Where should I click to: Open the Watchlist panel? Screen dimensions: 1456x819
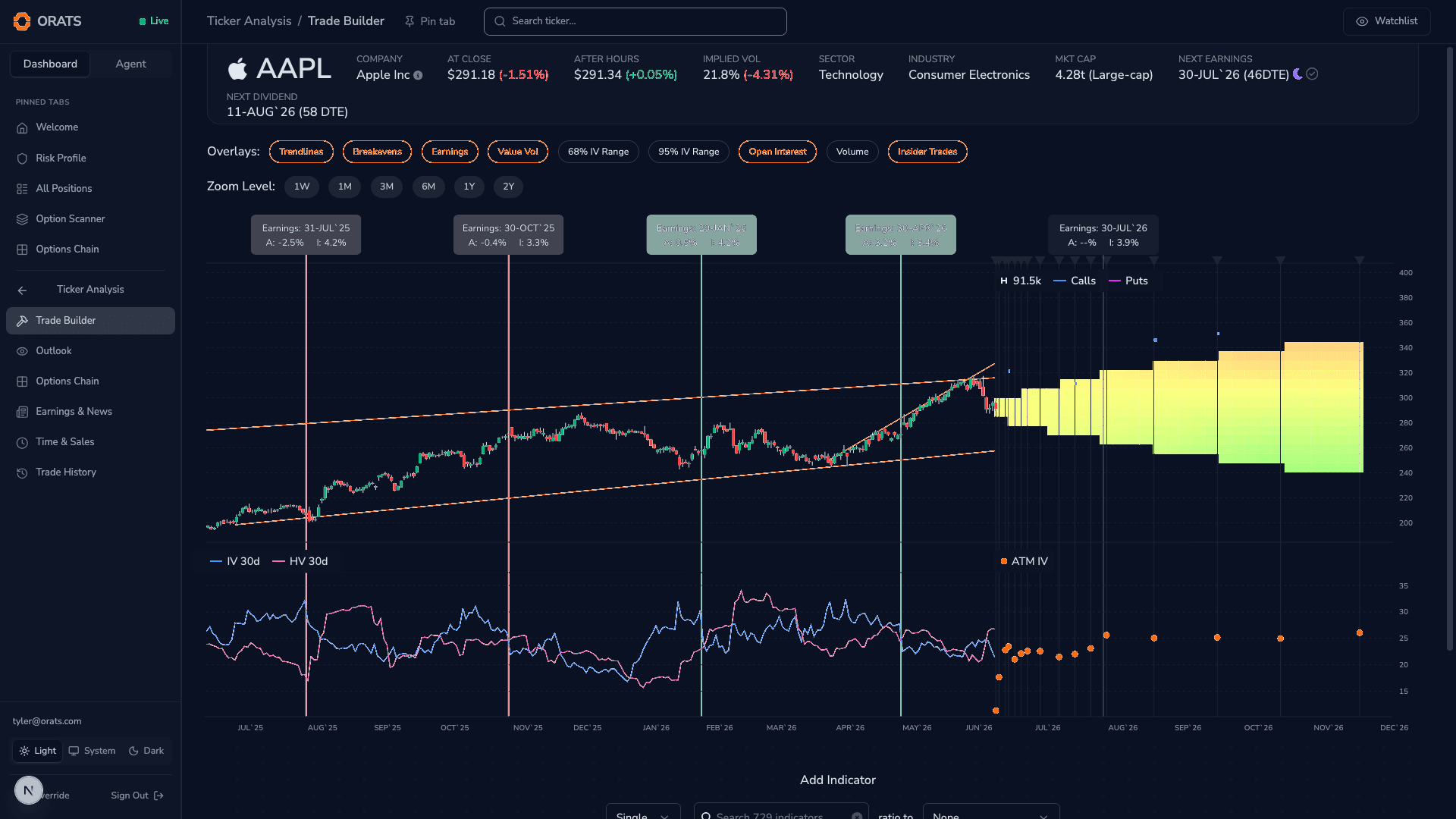coord(1386,21)
